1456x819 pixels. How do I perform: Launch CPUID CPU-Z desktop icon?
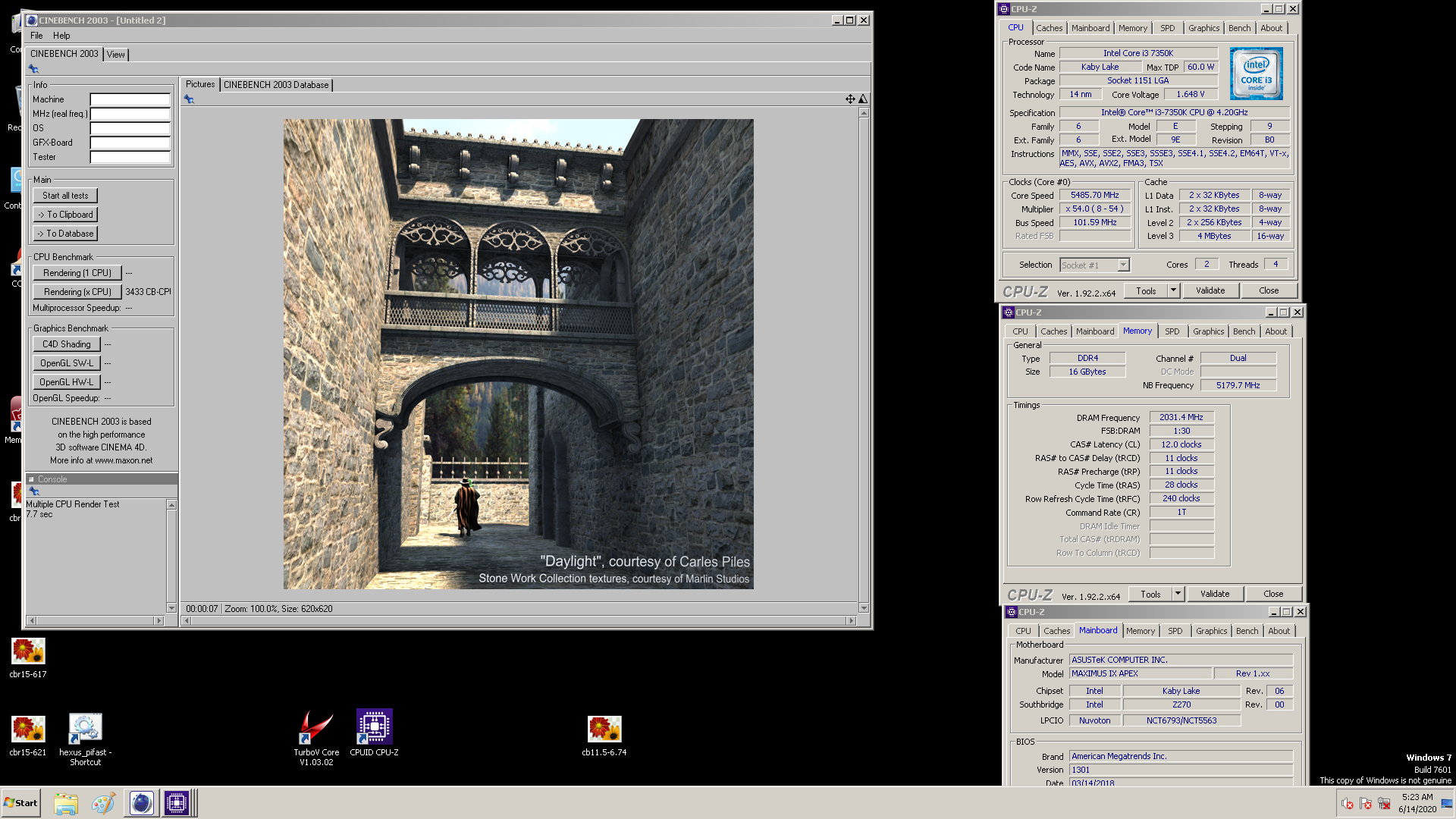[374, 733]
